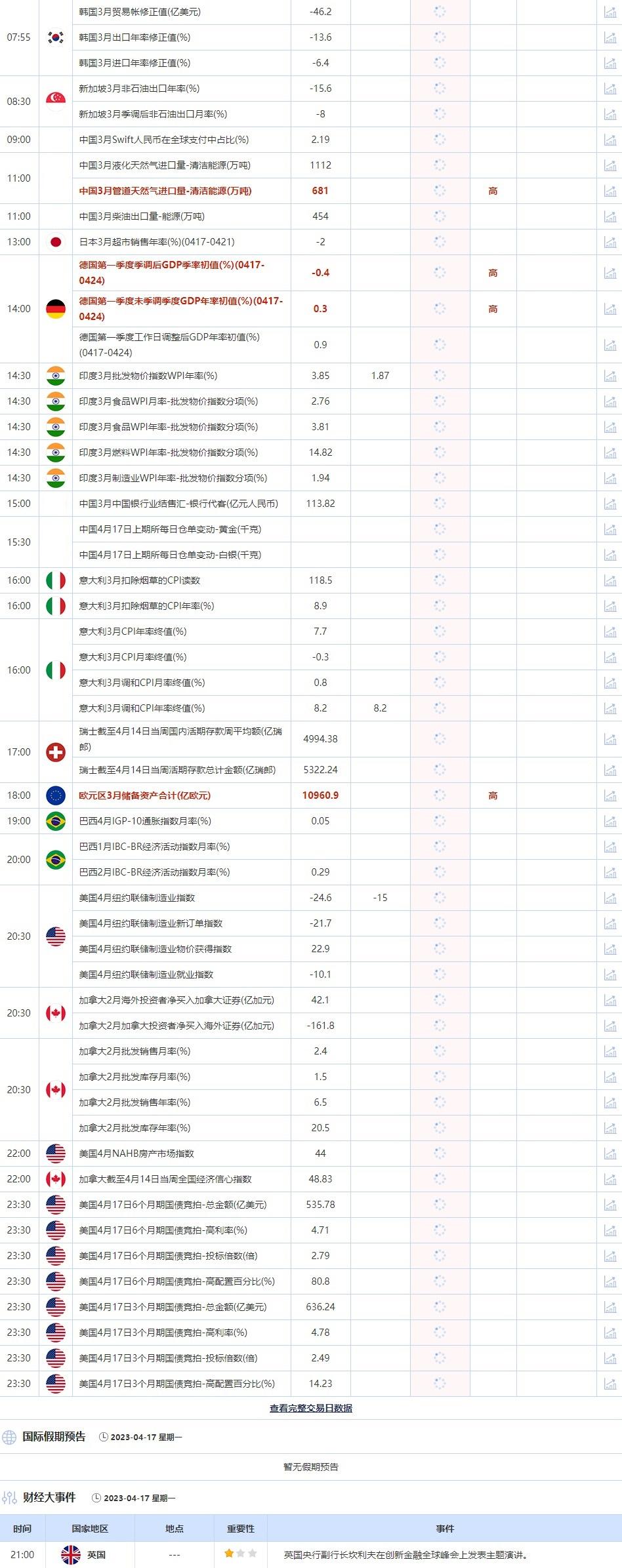Select the 事件 column header
Viewport: 622px width, 1568px height.
coord(445,1529)
